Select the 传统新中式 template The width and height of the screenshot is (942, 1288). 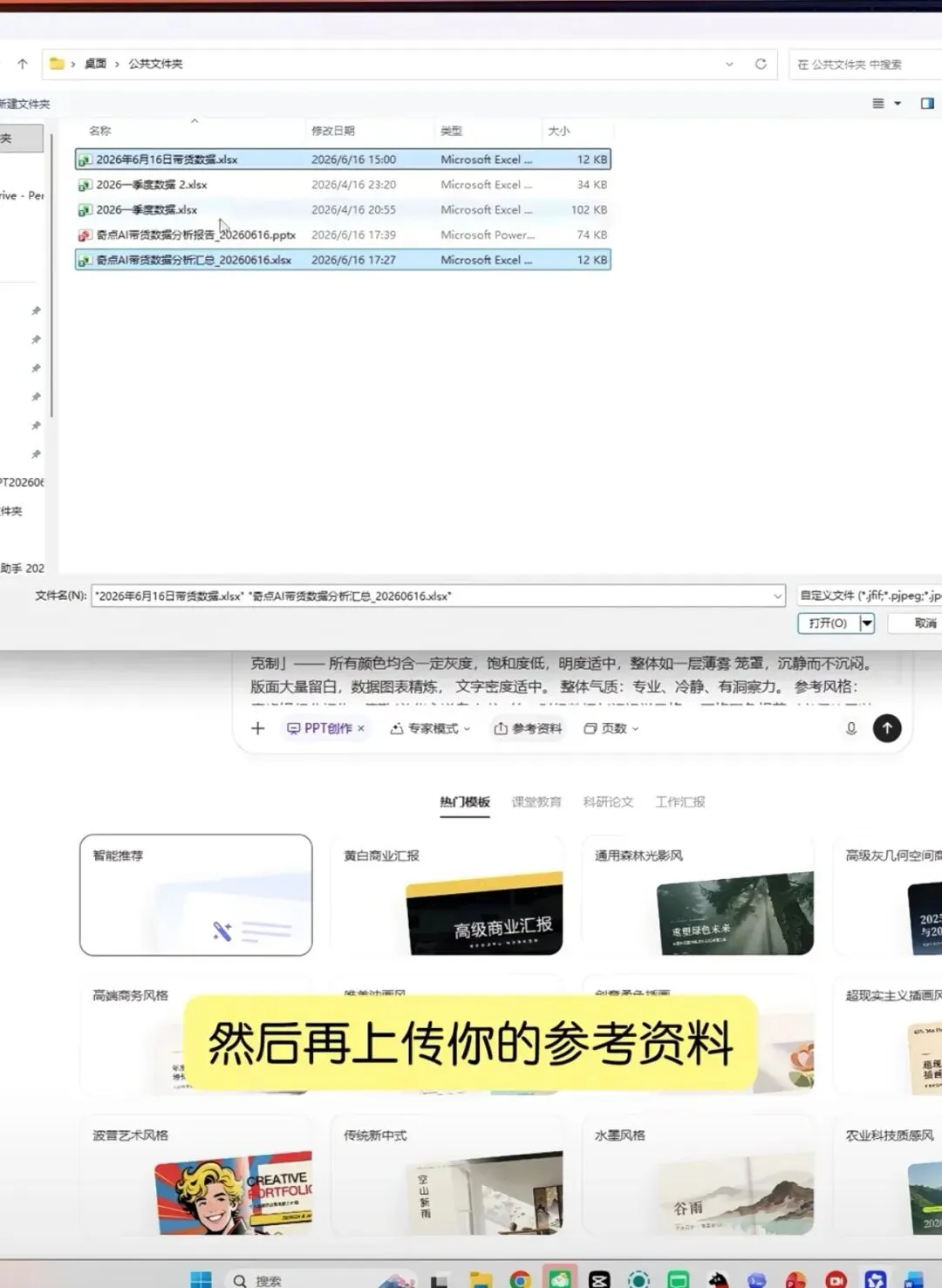[x=447, y=1175]
